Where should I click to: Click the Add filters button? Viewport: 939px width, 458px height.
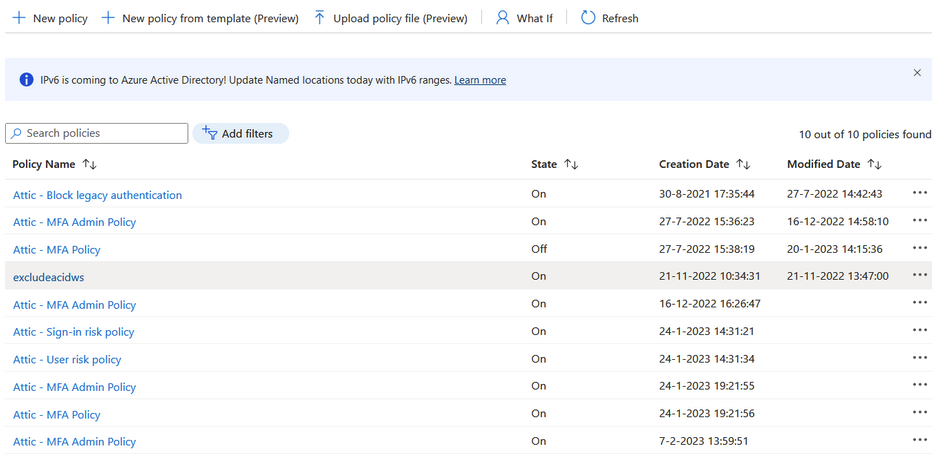240,133
